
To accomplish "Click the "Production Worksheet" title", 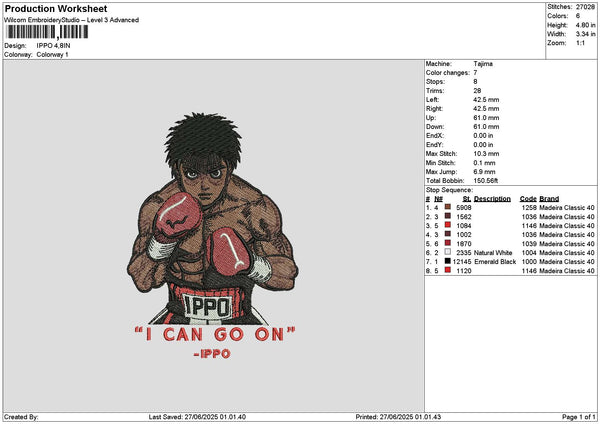I will pyautogui.click(x=56, y=8).
